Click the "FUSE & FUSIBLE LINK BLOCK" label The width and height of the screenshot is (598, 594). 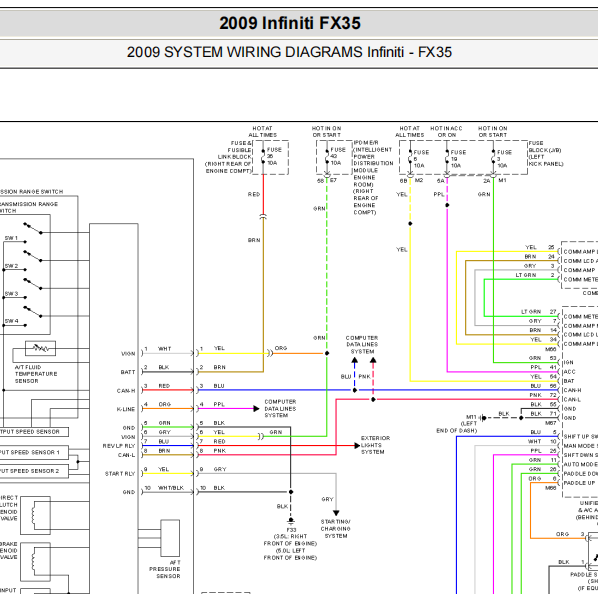(x=228, y=157)
